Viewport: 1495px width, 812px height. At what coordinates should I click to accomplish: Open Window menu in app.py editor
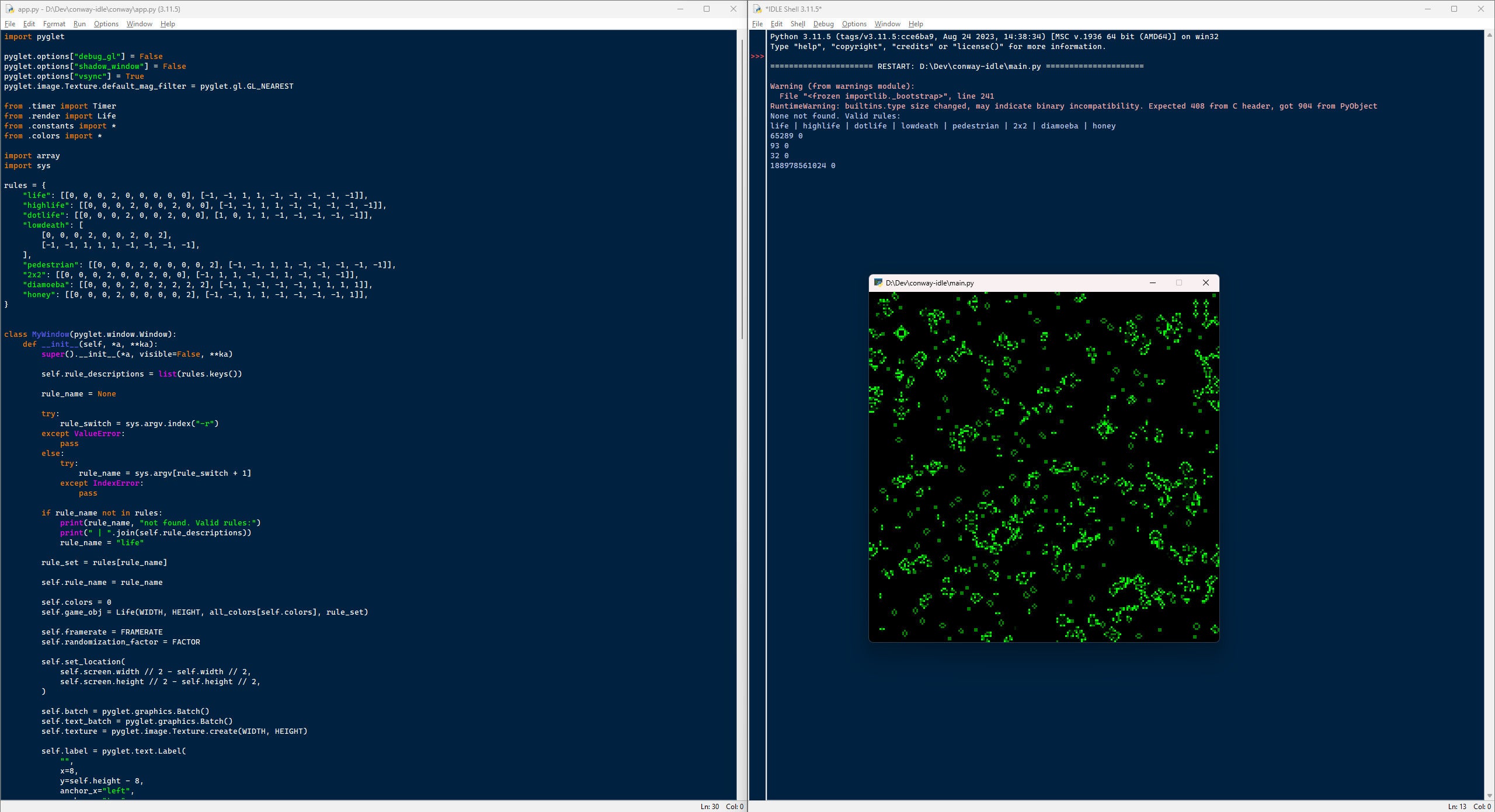pyautogui.click(x=140, y=24)
